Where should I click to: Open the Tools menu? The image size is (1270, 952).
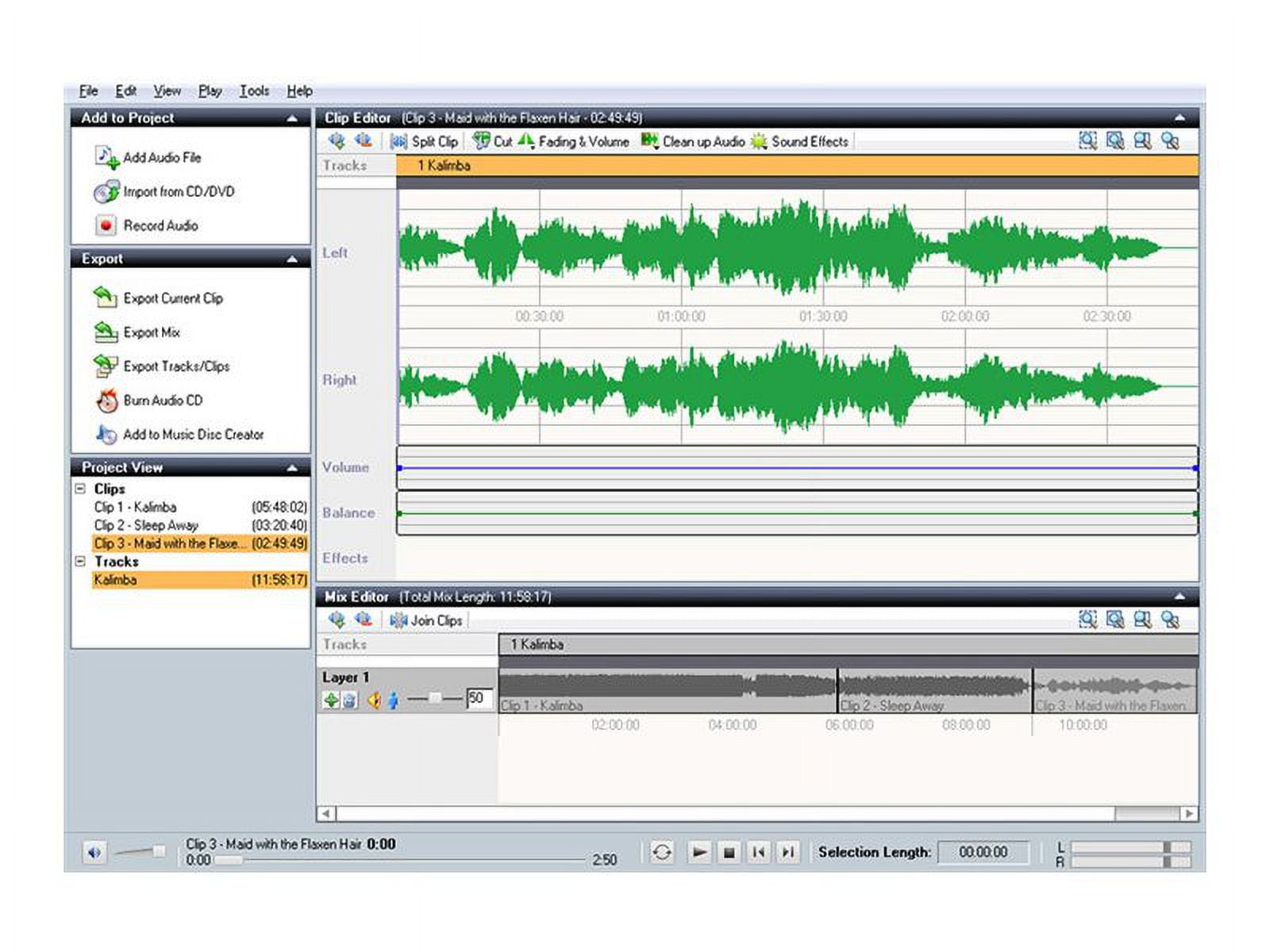254,91
